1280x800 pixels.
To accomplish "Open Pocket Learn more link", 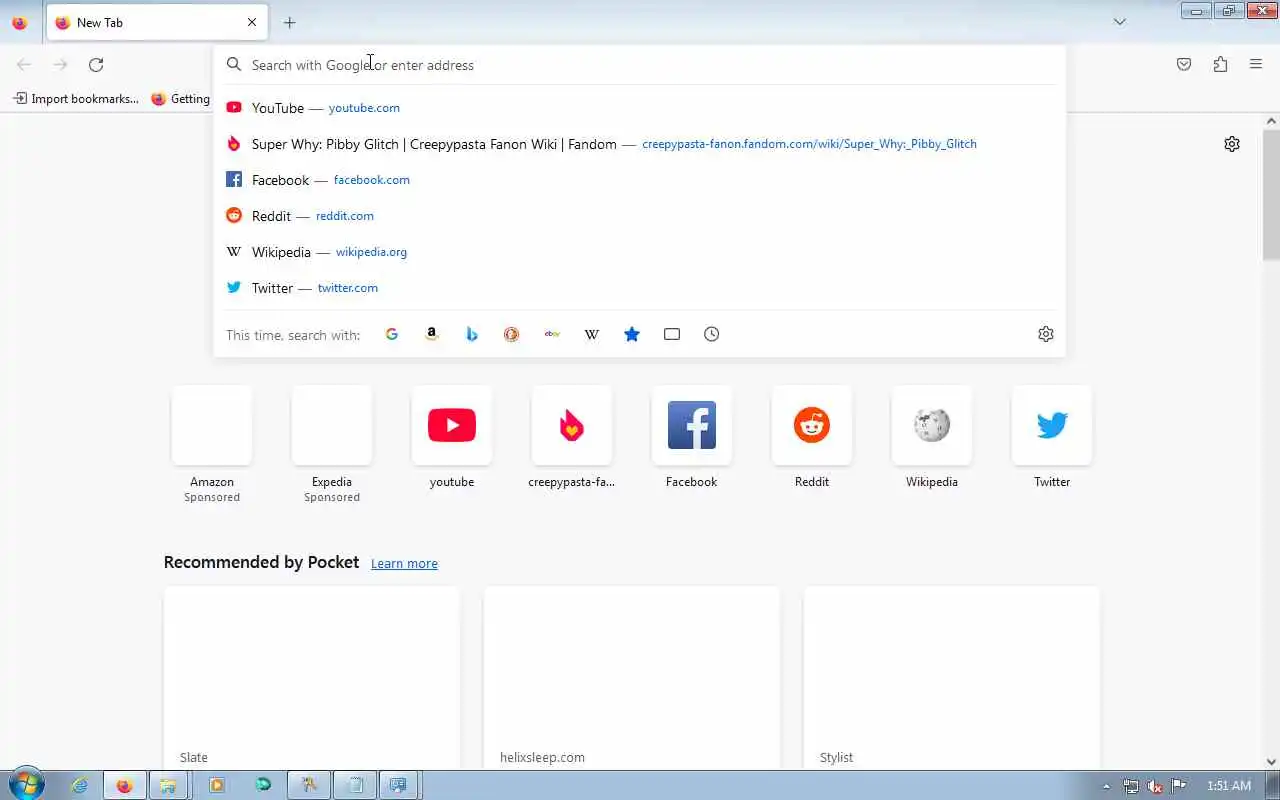I will click(404, 564).
